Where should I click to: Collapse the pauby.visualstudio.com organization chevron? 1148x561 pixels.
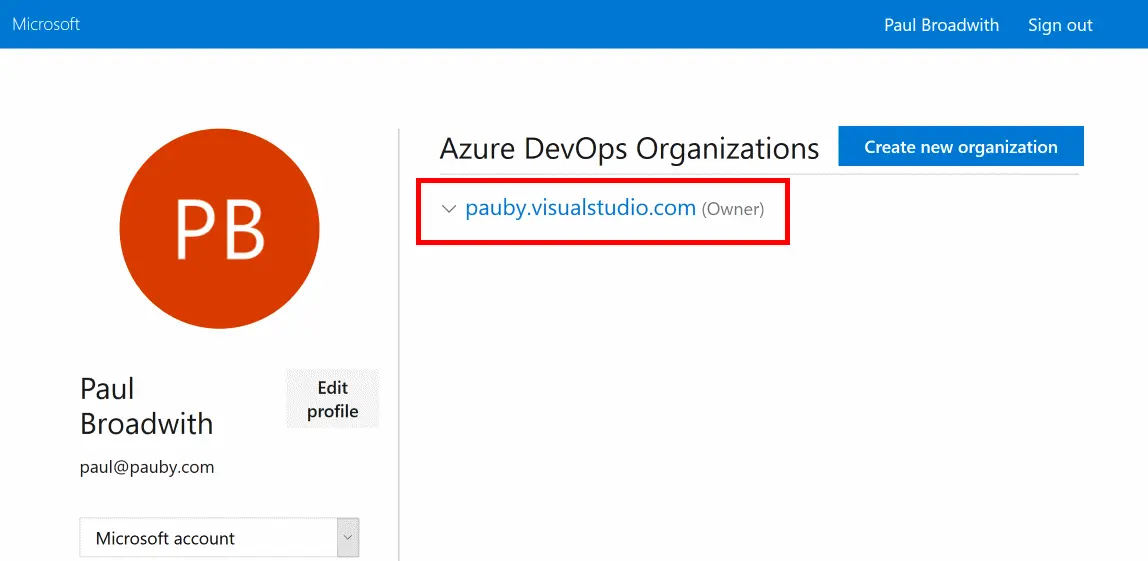click(x=449, y=209)
